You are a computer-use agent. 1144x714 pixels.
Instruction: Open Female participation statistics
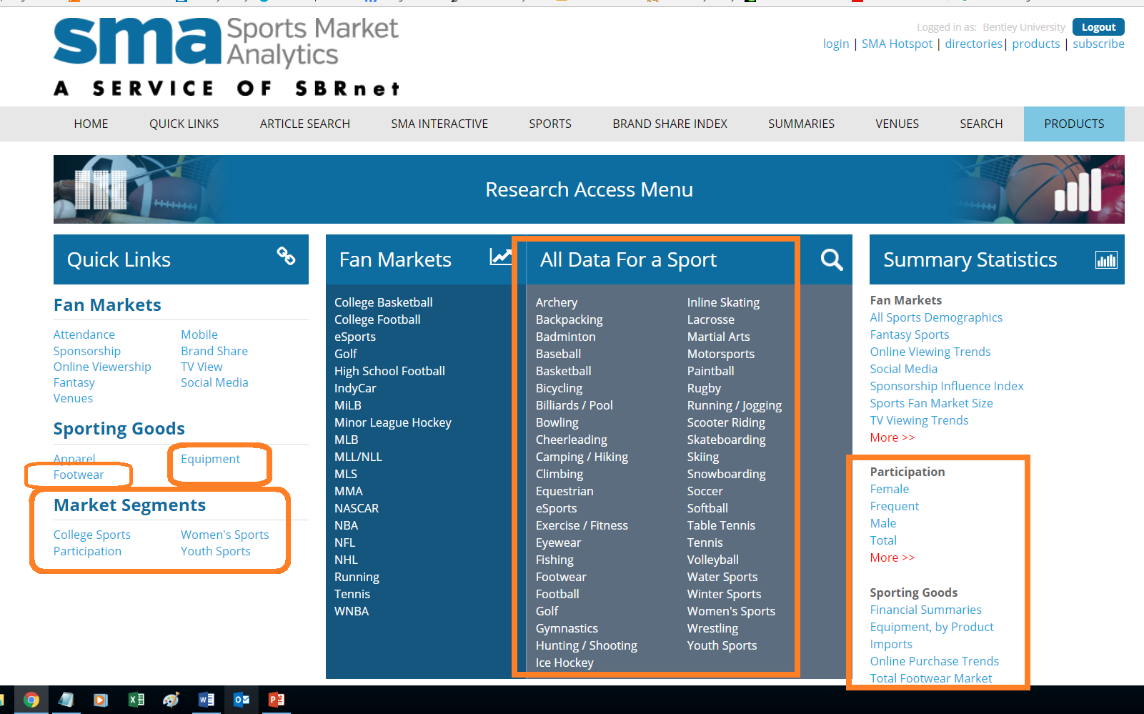[x=889, y=489]
